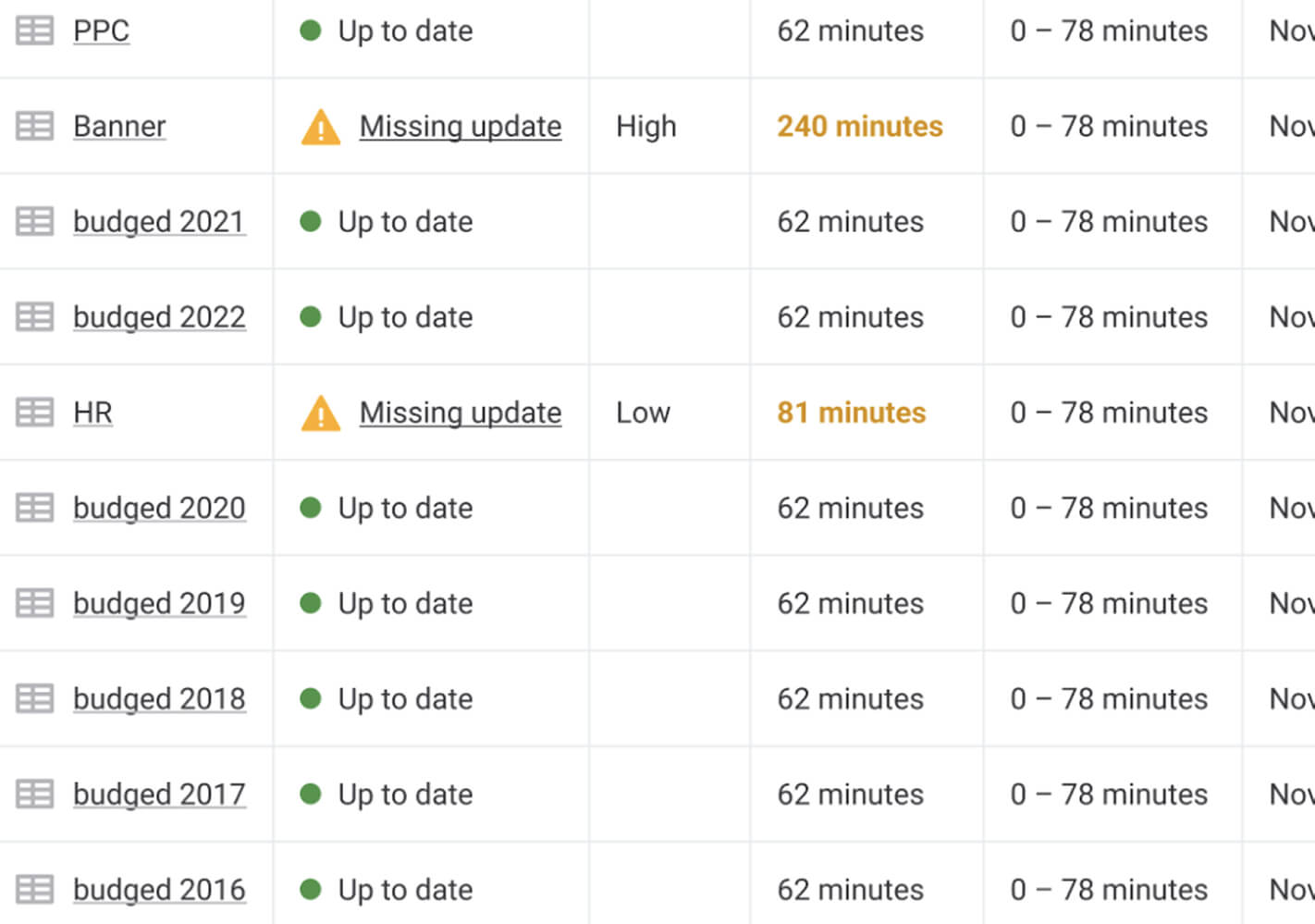This screenshot has width=1315, height=924.
Task: Click the table icon beside budged 2021
Action: [35, 222]
